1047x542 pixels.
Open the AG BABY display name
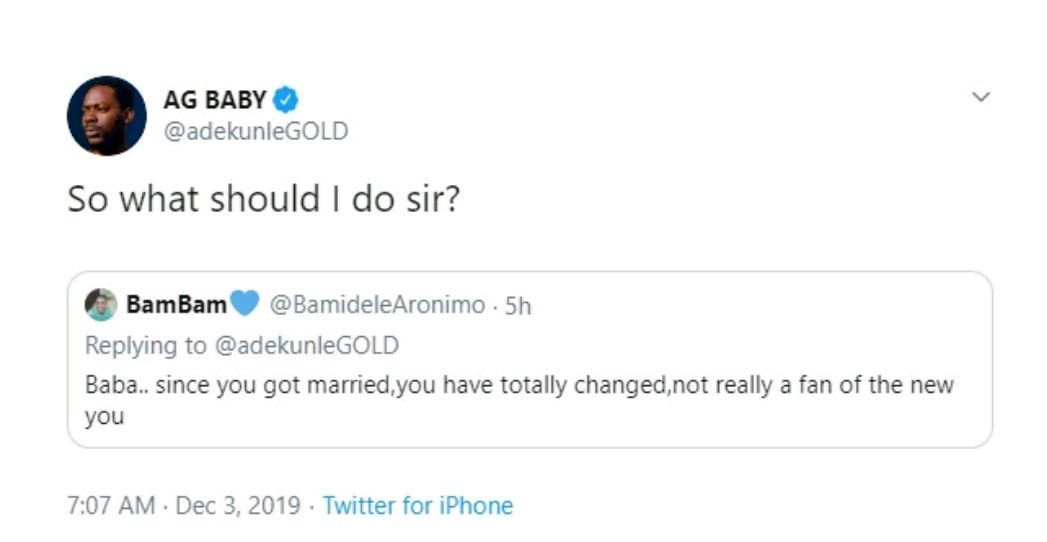point(215,100)
